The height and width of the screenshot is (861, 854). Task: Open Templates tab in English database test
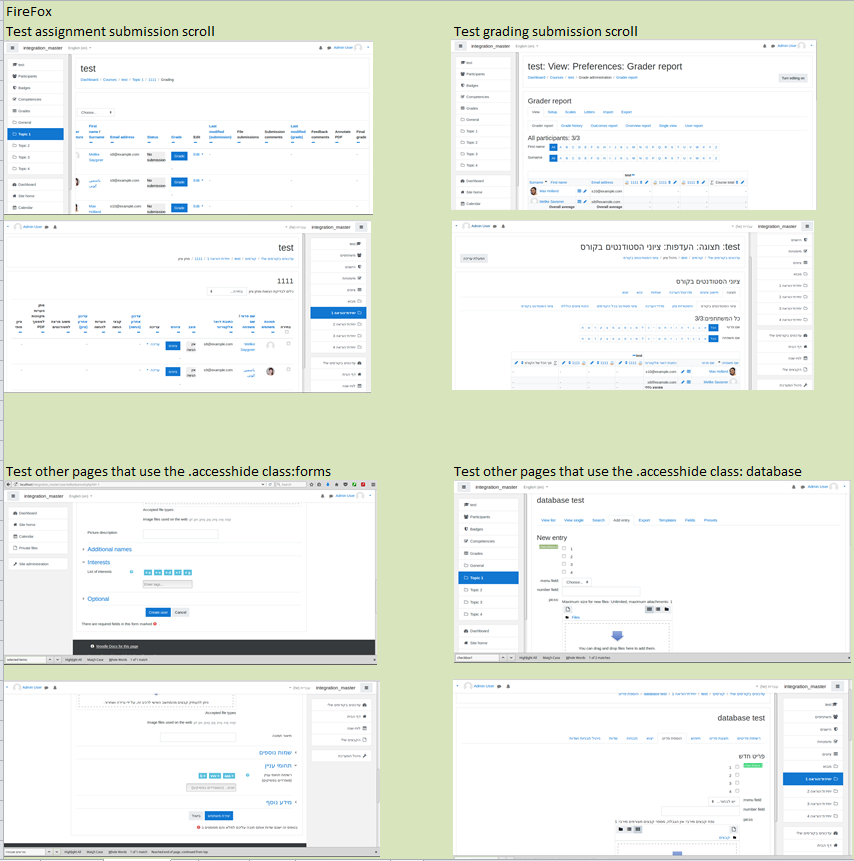point(667,520)
